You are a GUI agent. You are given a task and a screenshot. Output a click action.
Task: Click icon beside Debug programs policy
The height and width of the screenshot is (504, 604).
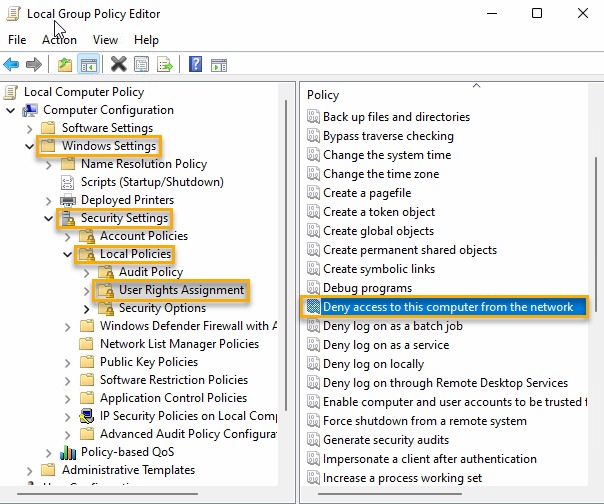[x=313, y=287]
